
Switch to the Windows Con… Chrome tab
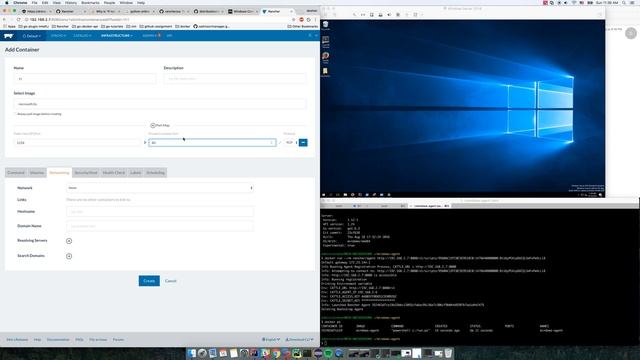click(243, 11)
